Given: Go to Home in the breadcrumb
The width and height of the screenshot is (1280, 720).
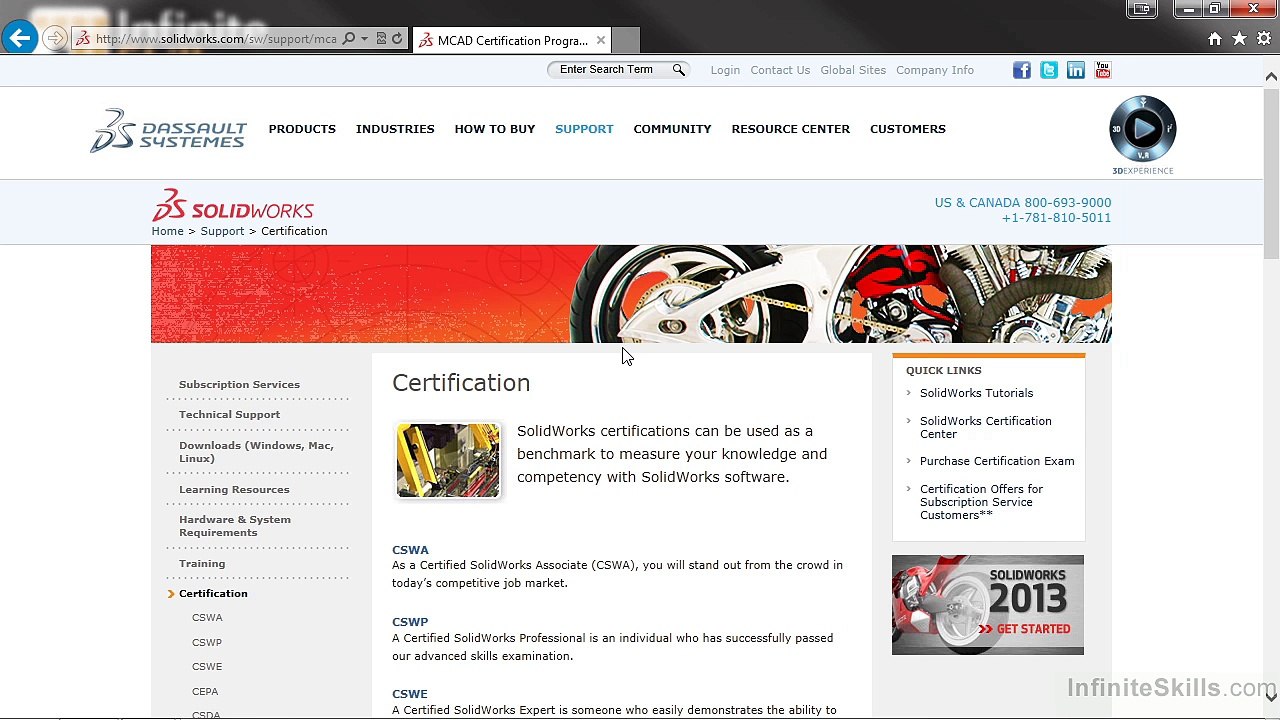Looking at the screenshot, I should pyautogui.click(x=167, y=231).
